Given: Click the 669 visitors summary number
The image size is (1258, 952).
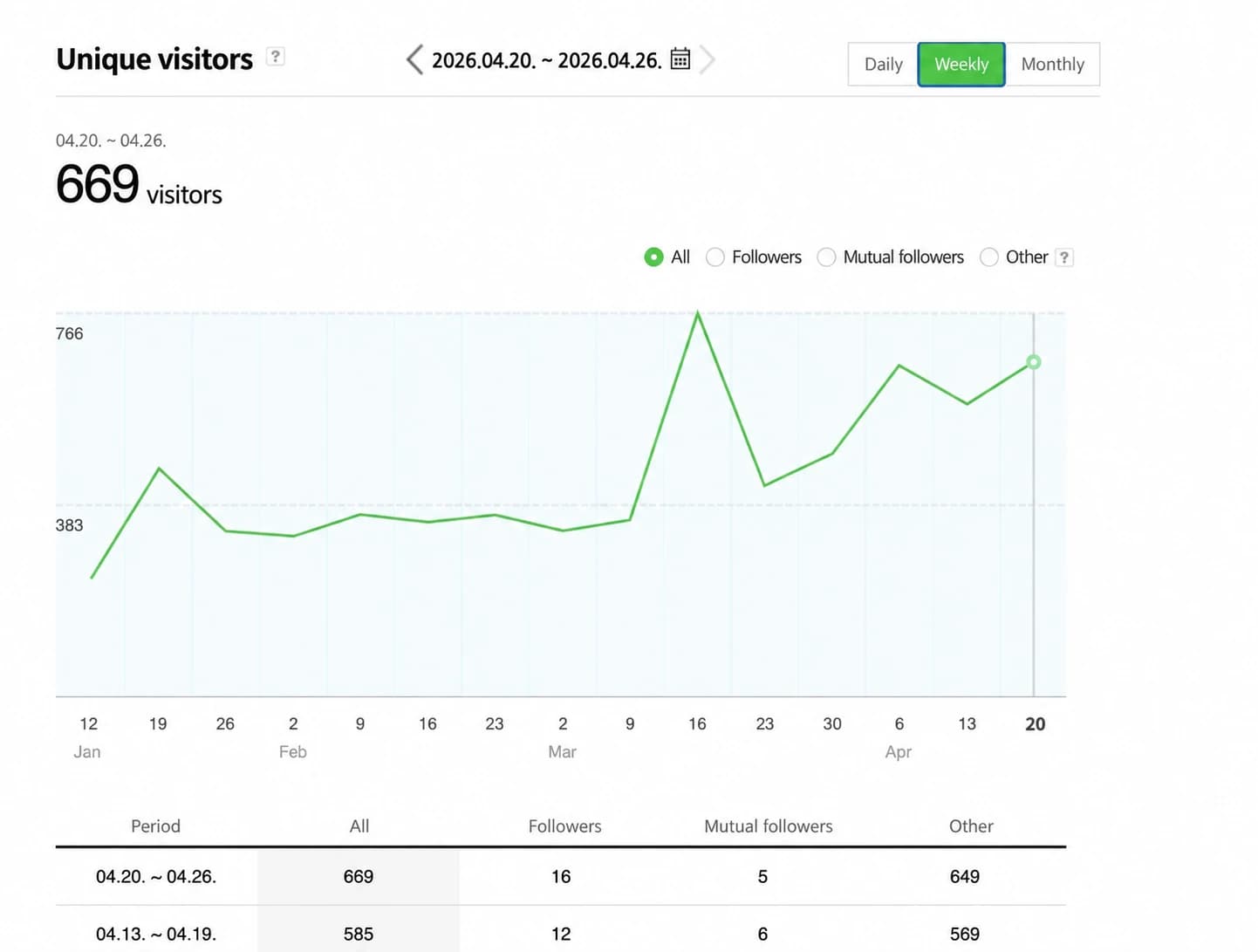Looking at the screenshot, I should [x=97, y=184].
